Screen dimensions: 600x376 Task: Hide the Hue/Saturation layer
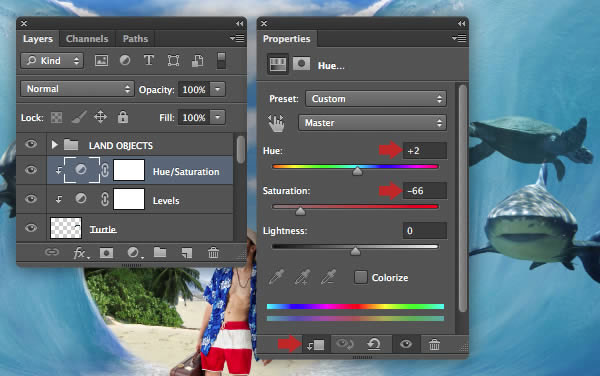[x=31, y=170]
